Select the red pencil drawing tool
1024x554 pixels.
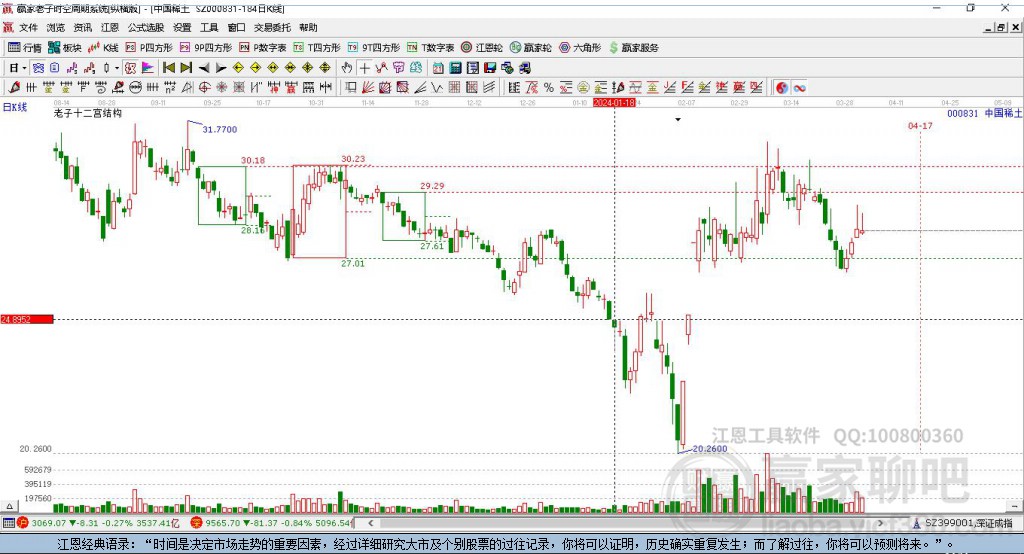pyautogui.click(x=14, y=88)
